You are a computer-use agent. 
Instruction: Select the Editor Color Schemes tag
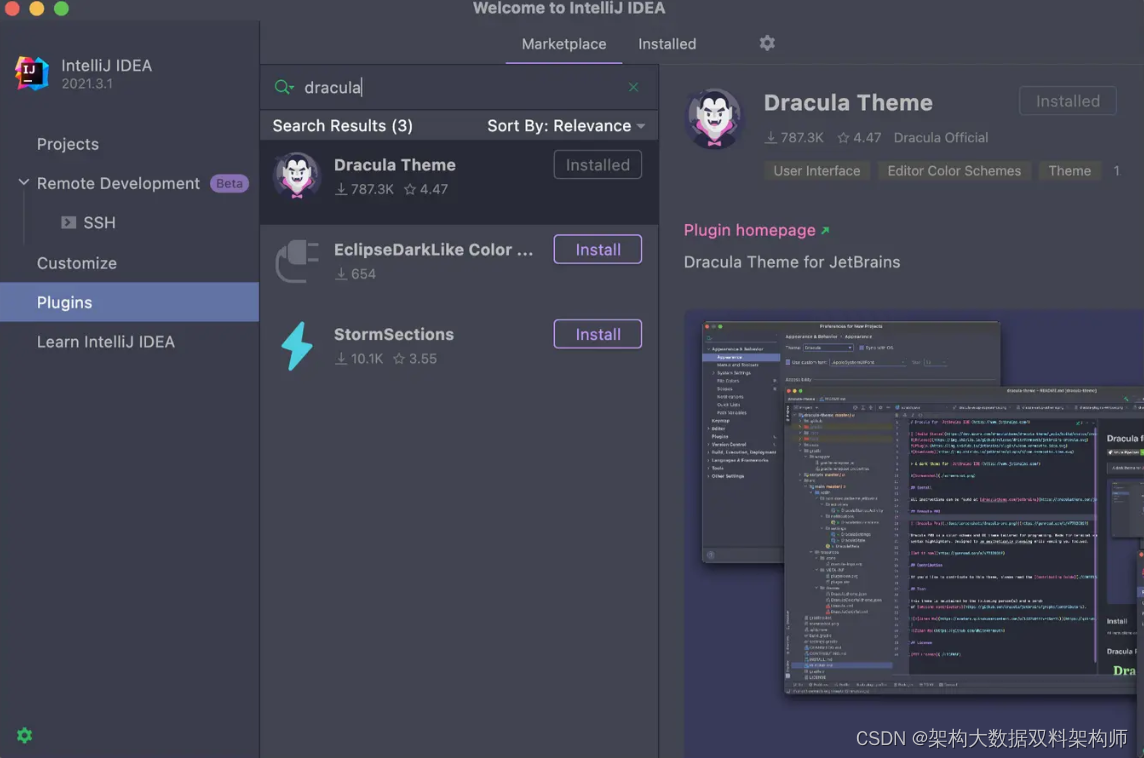[954, 171]
